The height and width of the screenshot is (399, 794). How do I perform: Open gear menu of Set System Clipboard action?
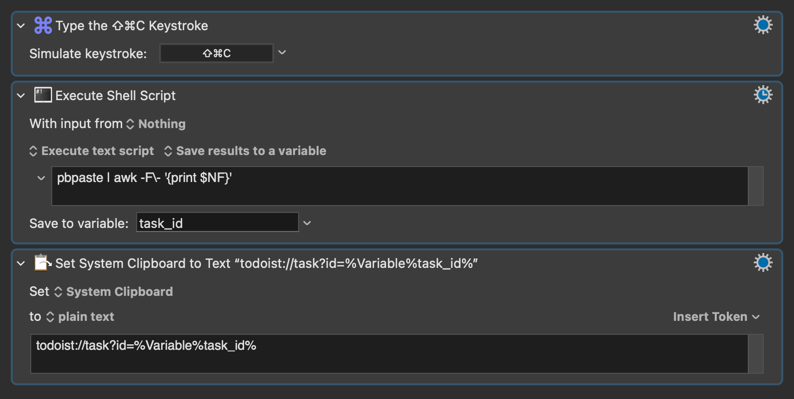pyautogui.click(x=763, y=262)
